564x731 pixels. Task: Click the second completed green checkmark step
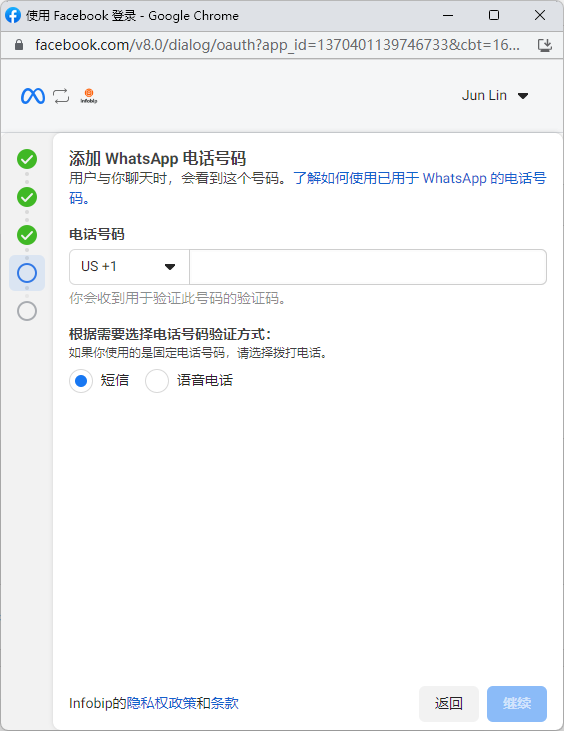point(27,197)
